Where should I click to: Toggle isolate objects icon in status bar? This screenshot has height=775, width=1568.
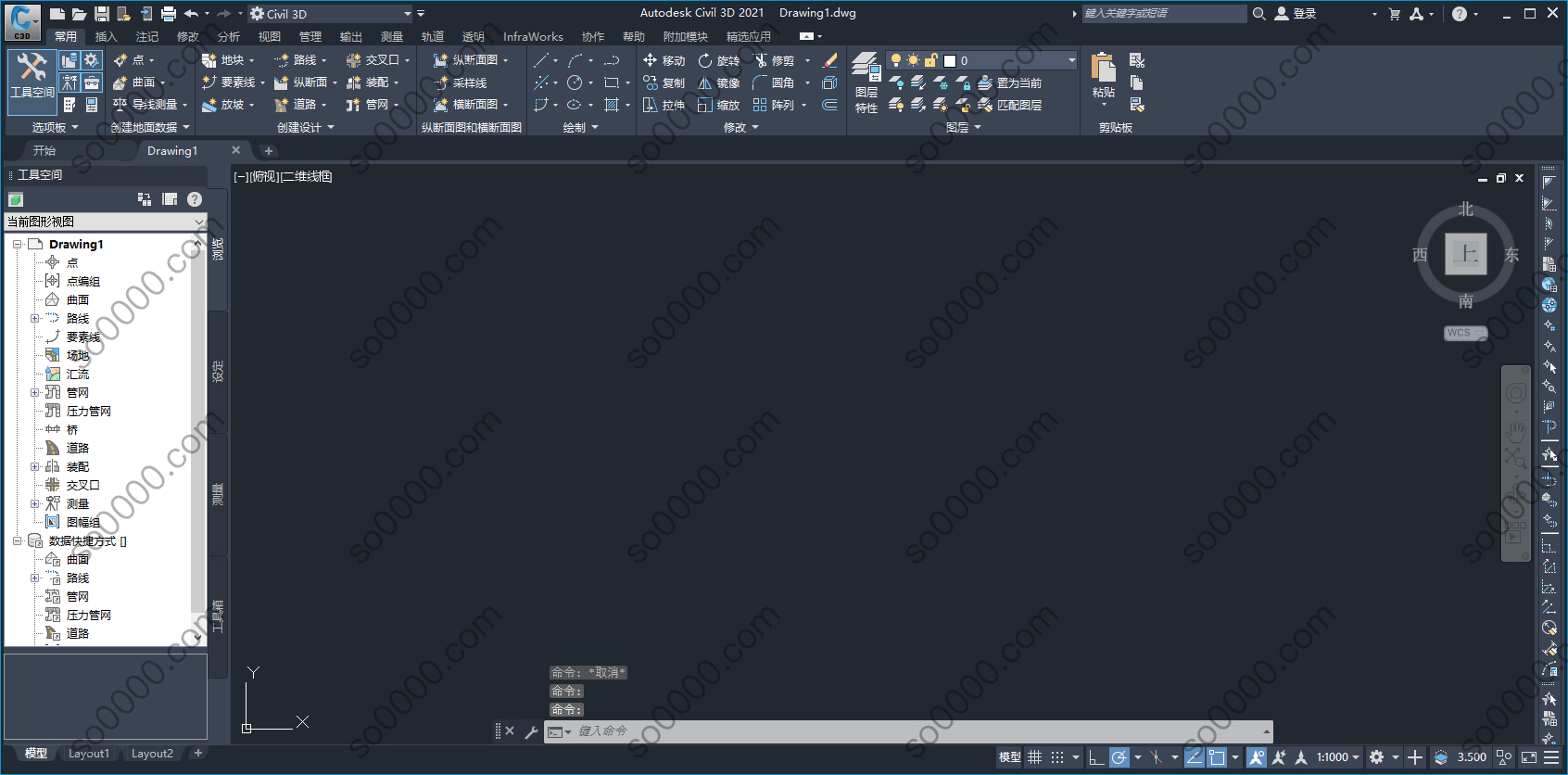pyautogui.click(x=1504, y=757)
